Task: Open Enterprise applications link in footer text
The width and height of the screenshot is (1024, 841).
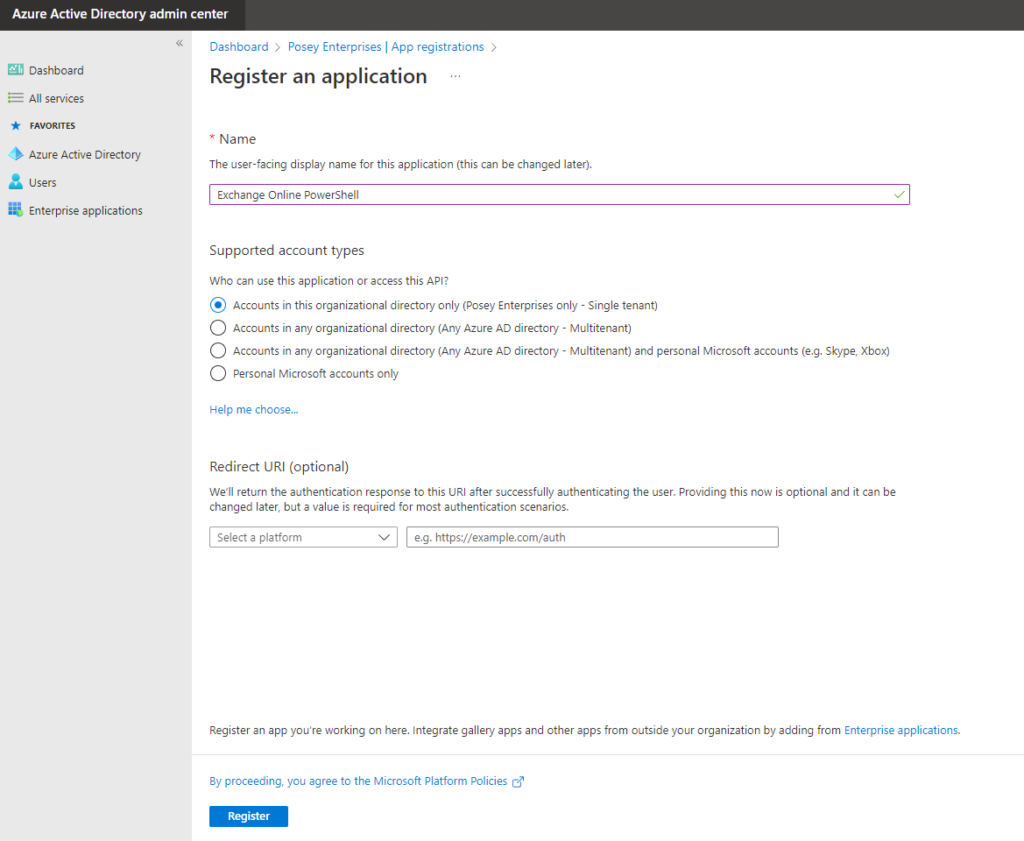Action: (901, 730)
